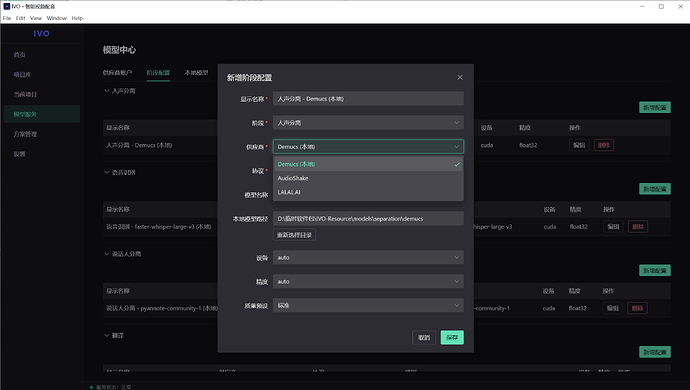Screen dimensions: 690x390
Task: Click cuda in the pyannote-community-1 row
Action: [549, 308]
